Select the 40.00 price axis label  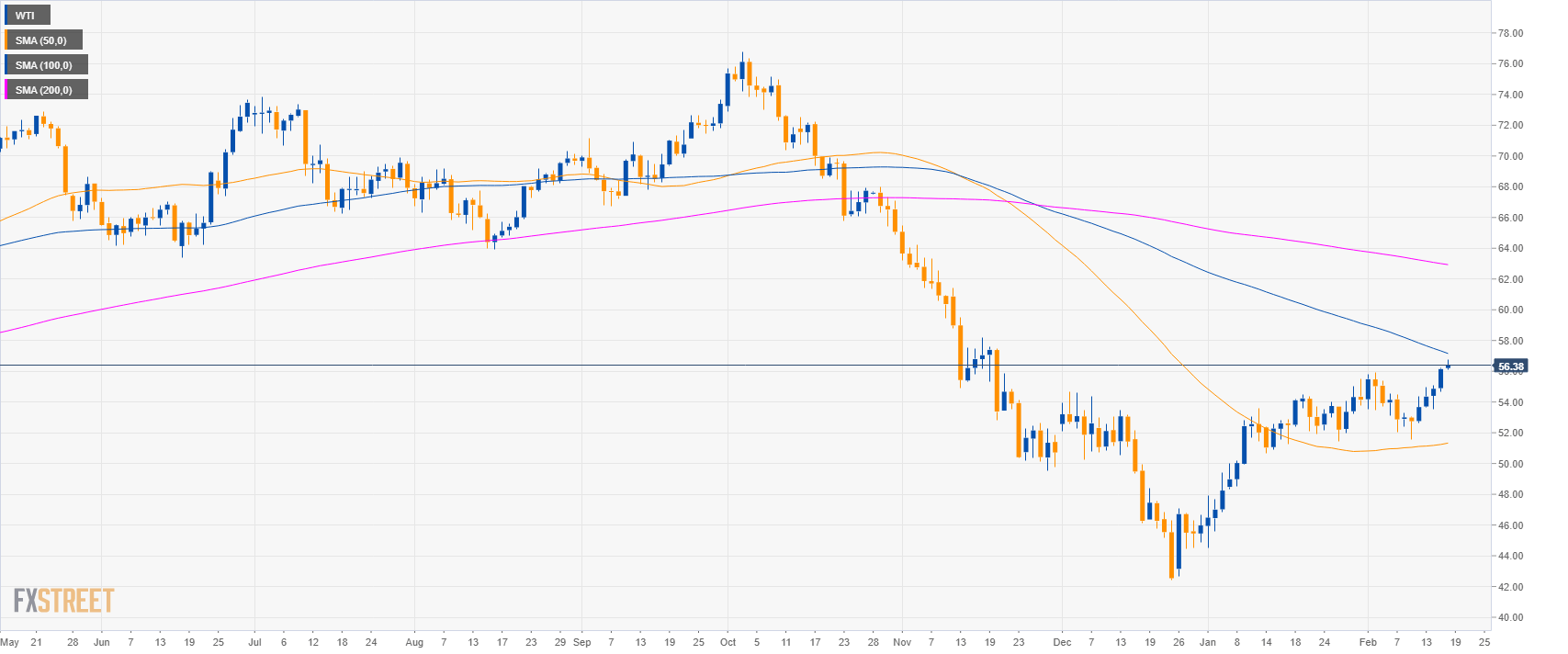point(1510,617)
